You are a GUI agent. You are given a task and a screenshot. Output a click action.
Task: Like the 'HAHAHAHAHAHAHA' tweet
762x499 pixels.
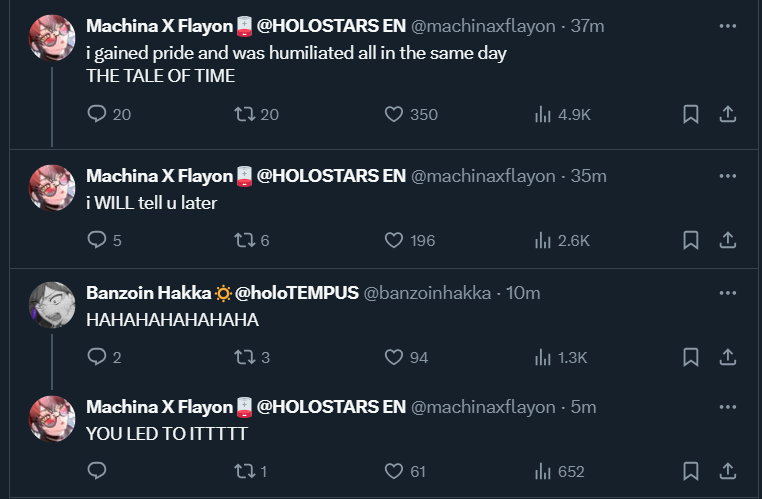coord(394,356)
